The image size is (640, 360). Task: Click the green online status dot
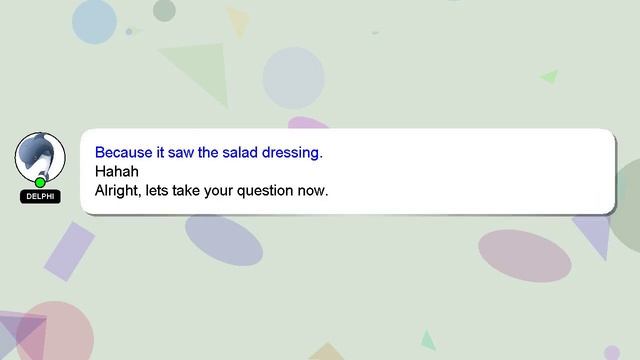tap(40, 182)
